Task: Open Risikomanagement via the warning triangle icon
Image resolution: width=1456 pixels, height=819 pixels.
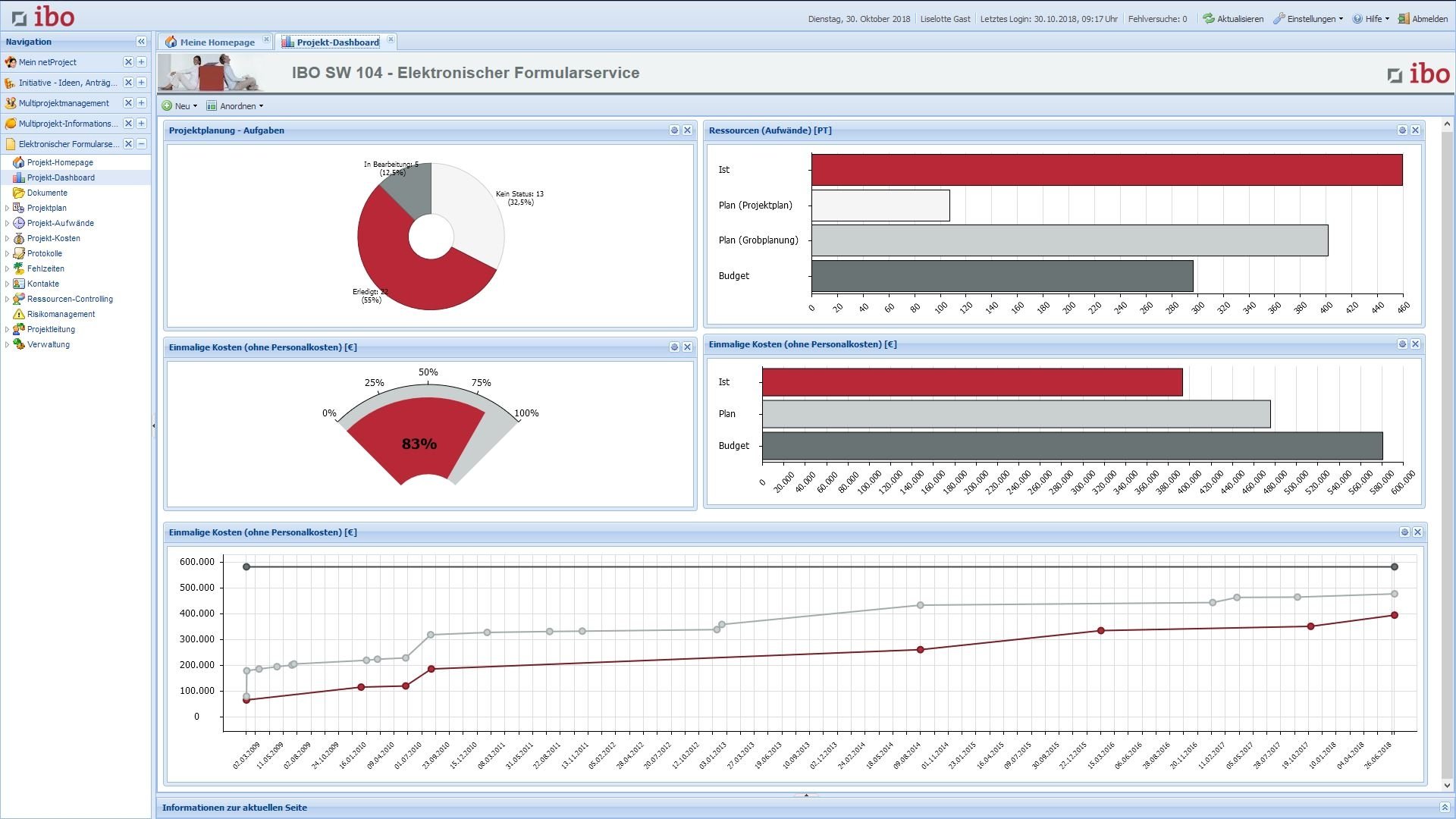Action: click(19, 314)
